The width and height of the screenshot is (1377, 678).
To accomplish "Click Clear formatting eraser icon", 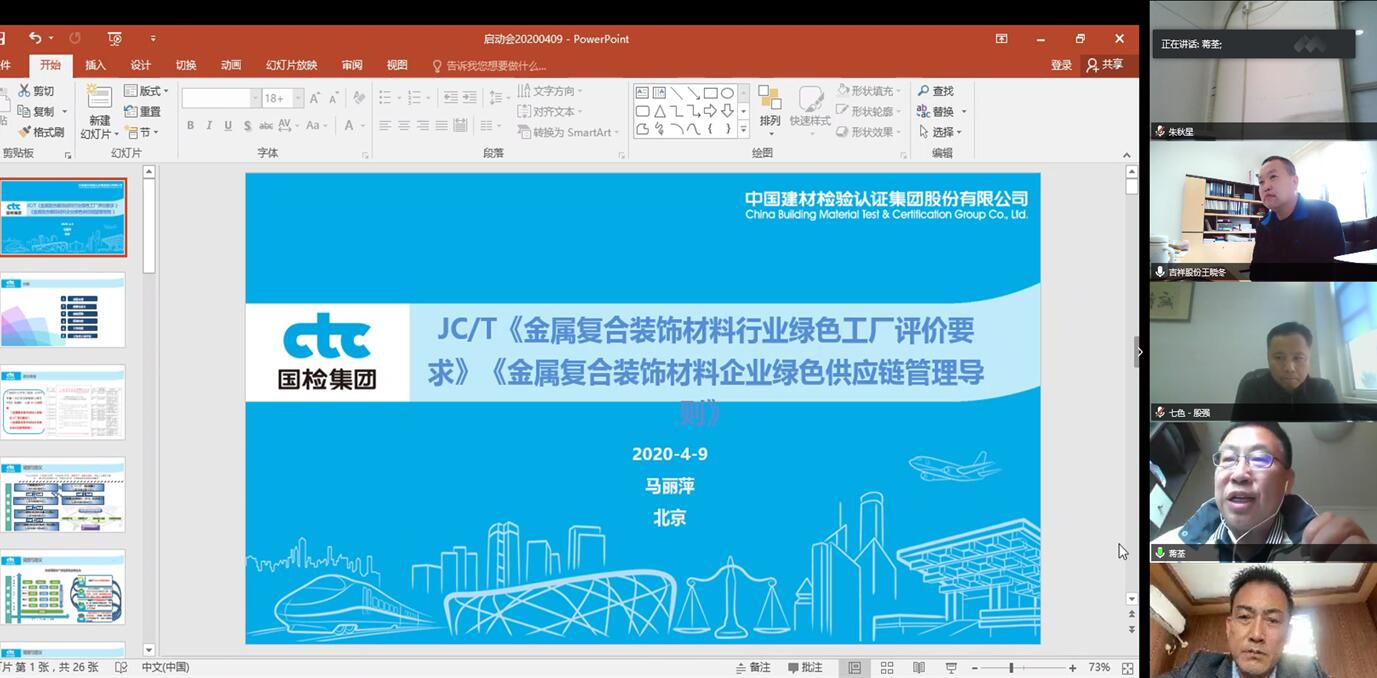I will pyautogui.click(x=359, y=98).
